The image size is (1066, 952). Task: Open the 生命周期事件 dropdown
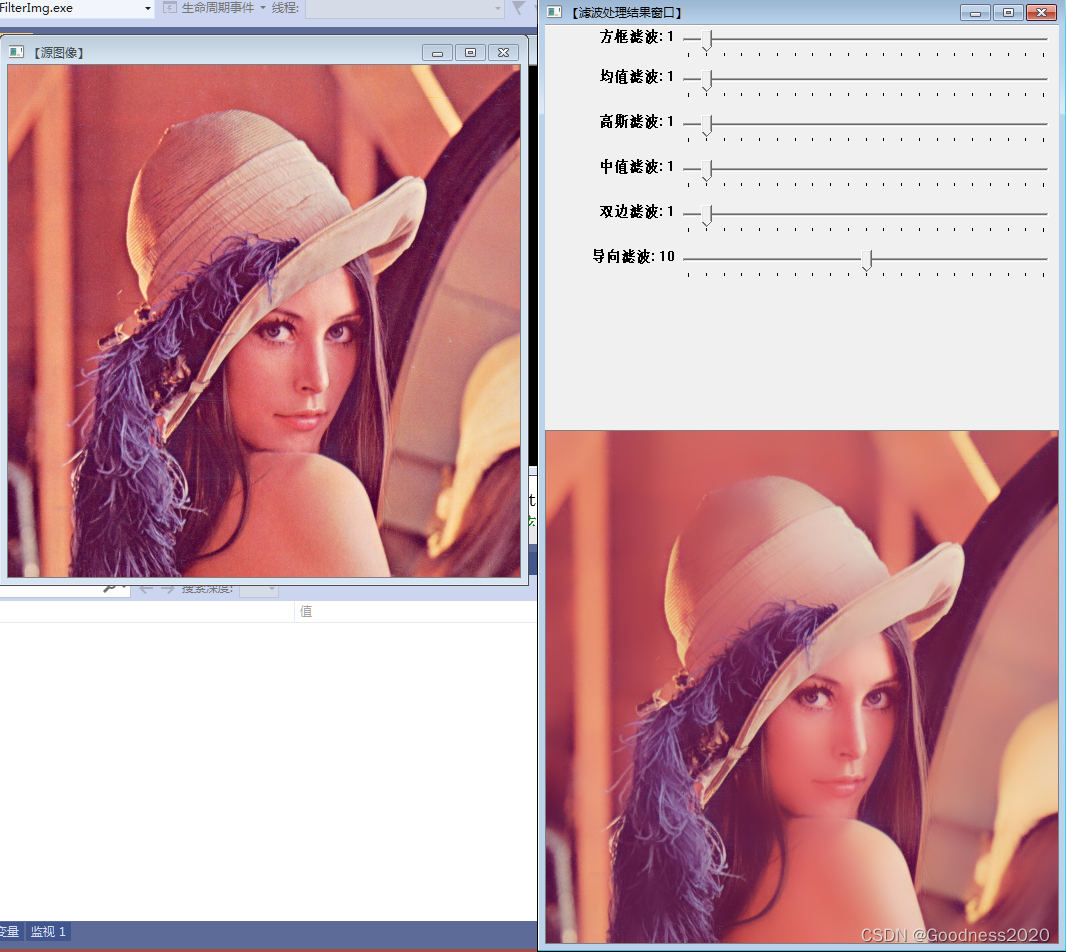[x=263, y=8]
